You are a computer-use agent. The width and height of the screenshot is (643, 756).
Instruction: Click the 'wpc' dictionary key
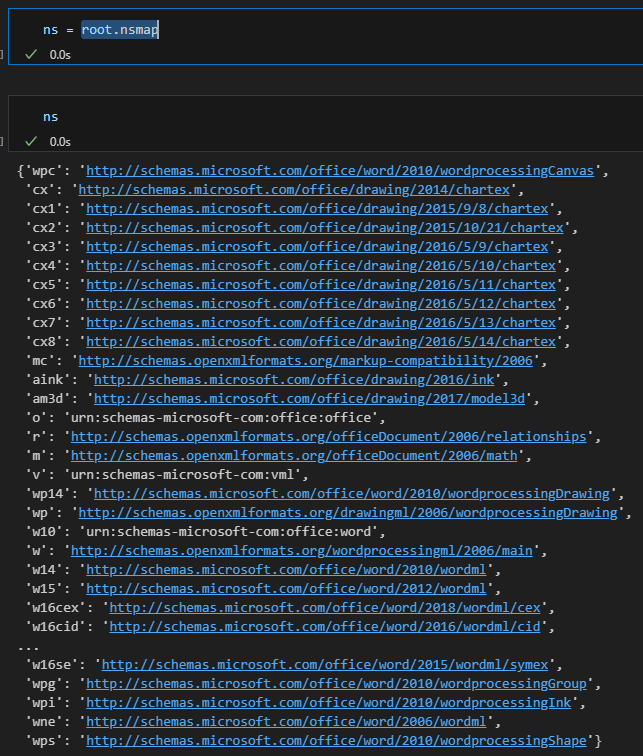click(x=44, y=171)
